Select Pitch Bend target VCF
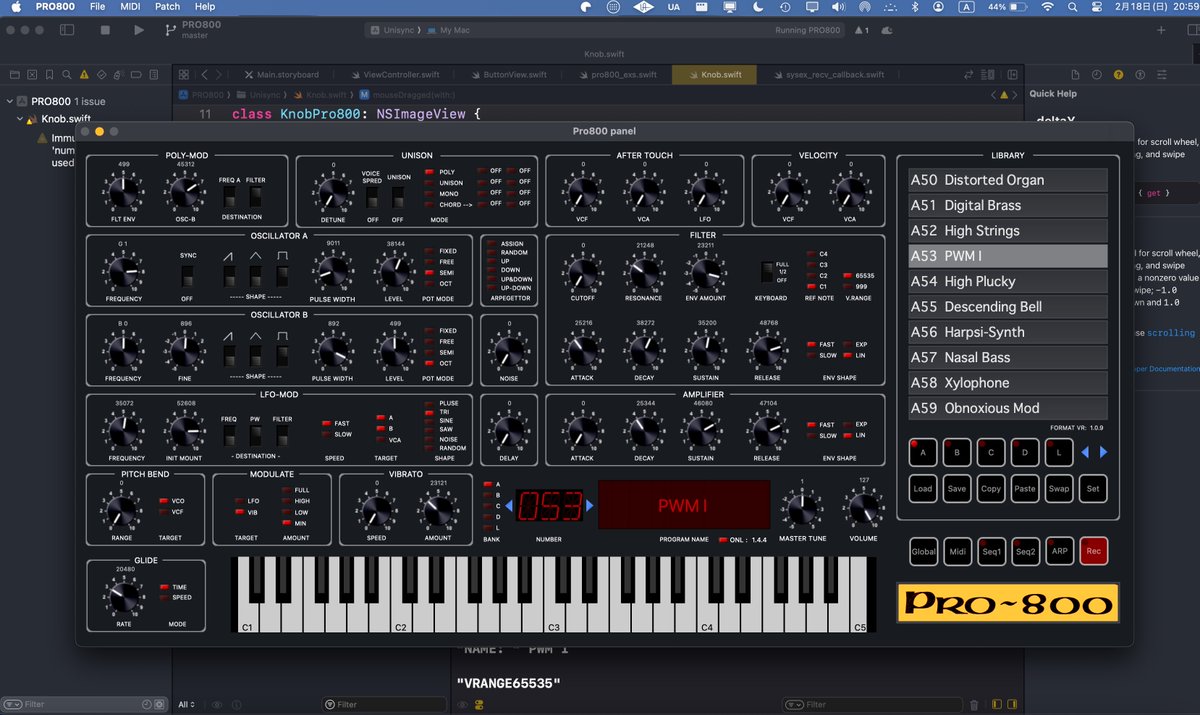1200x715 pixels. (164, 512)
